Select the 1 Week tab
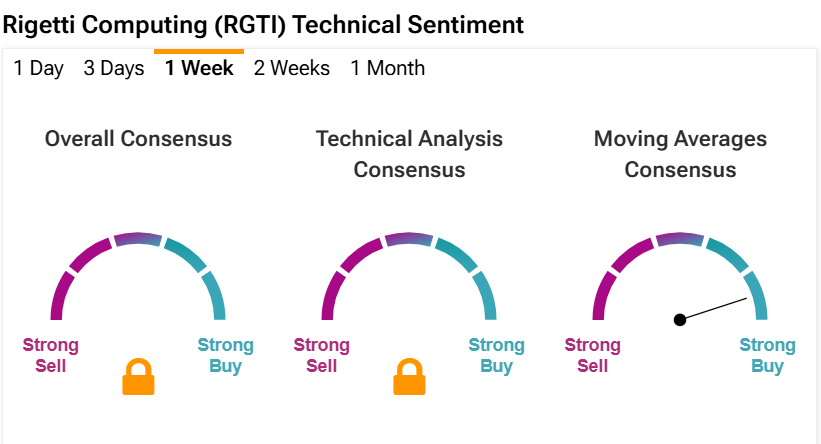 (199, 68)
